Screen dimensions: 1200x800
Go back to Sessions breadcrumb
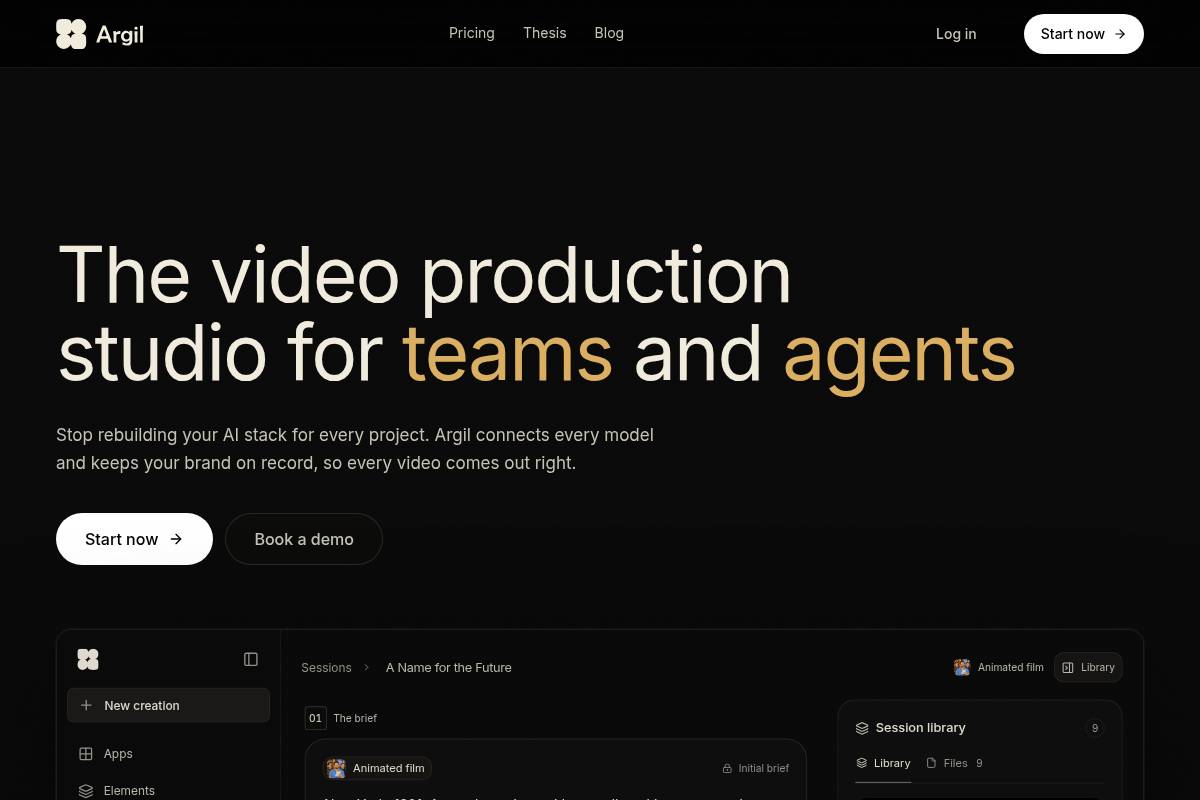click(x=326, y=668)
